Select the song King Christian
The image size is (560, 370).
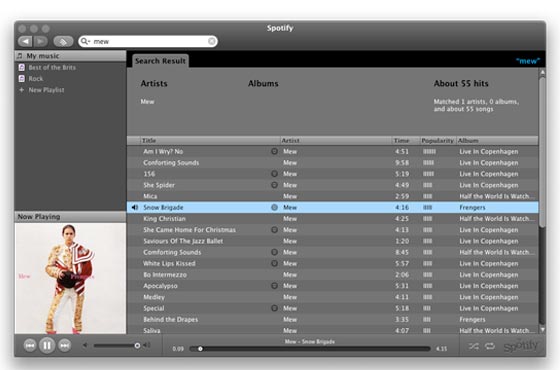165,219
